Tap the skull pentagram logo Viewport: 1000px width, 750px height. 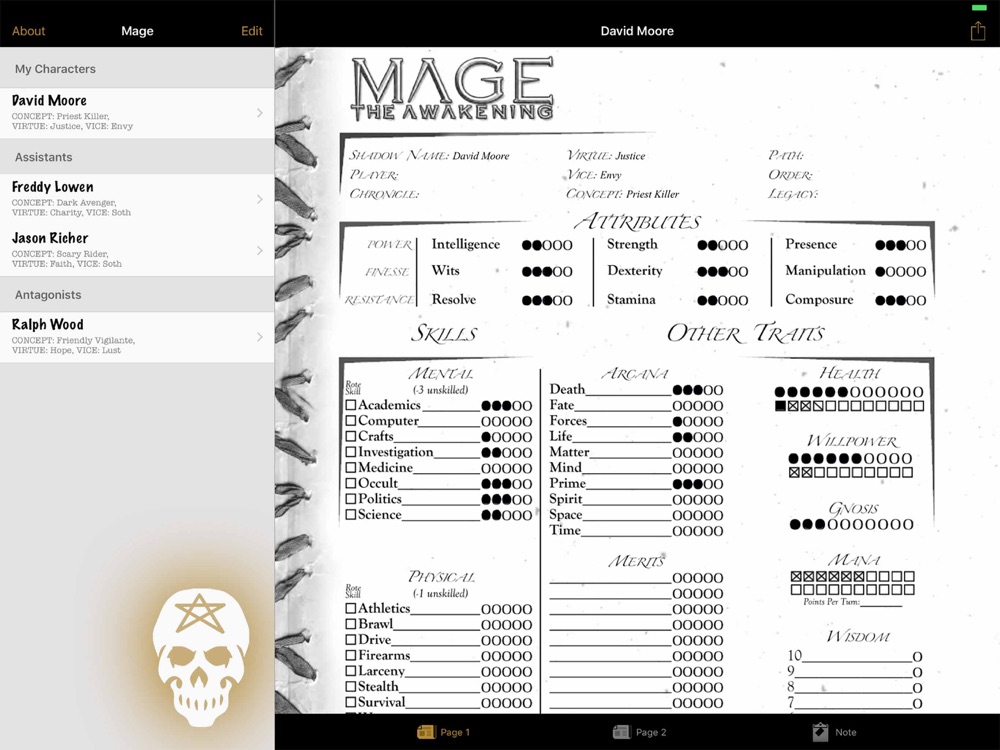tap(200, 659)
